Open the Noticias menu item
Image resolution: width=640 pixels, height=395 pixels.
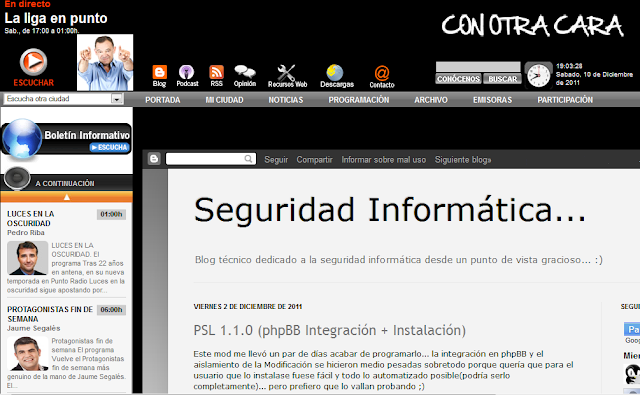pyautogui.click(x=286, y=100)
